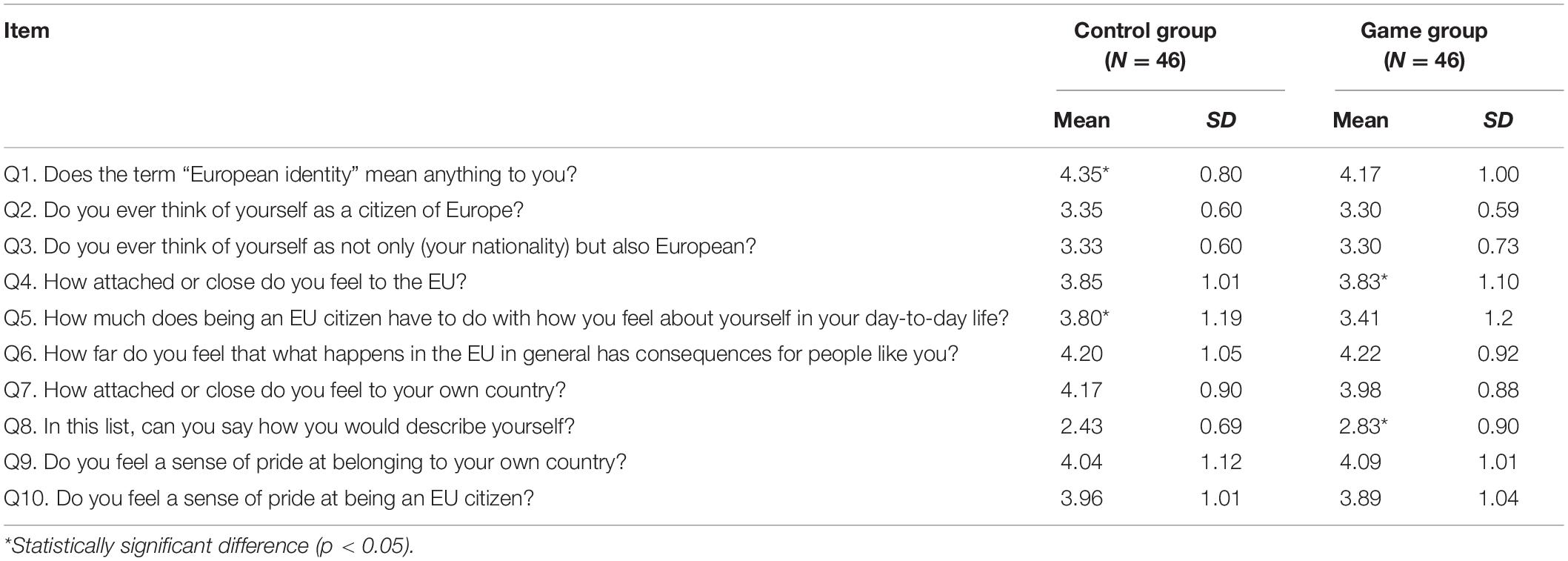
Task: Click Q6 Game group mean 4.22
Action: [x=1360, y=353]
